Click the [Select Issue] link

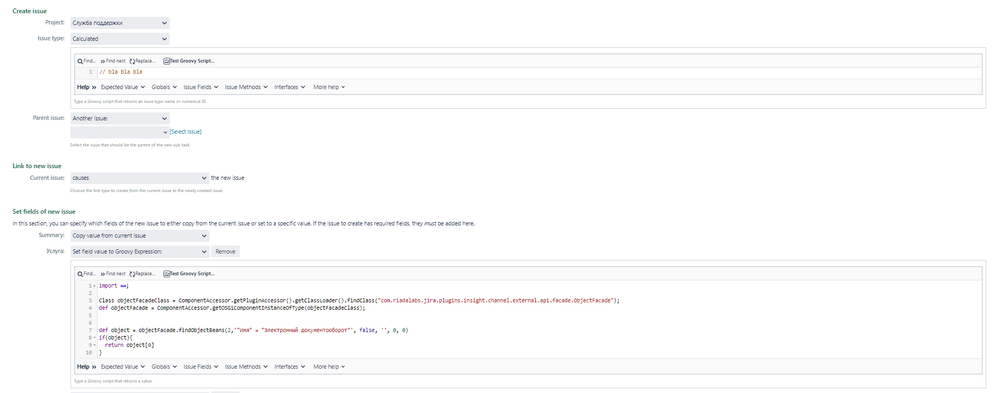pos(186,132)
